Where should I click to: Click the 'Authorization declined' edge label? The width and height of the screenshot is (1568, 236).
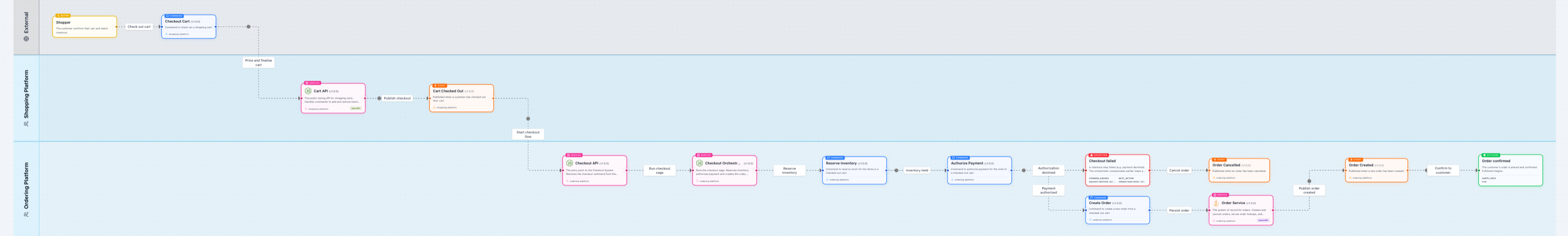(x=1048, y=170)
